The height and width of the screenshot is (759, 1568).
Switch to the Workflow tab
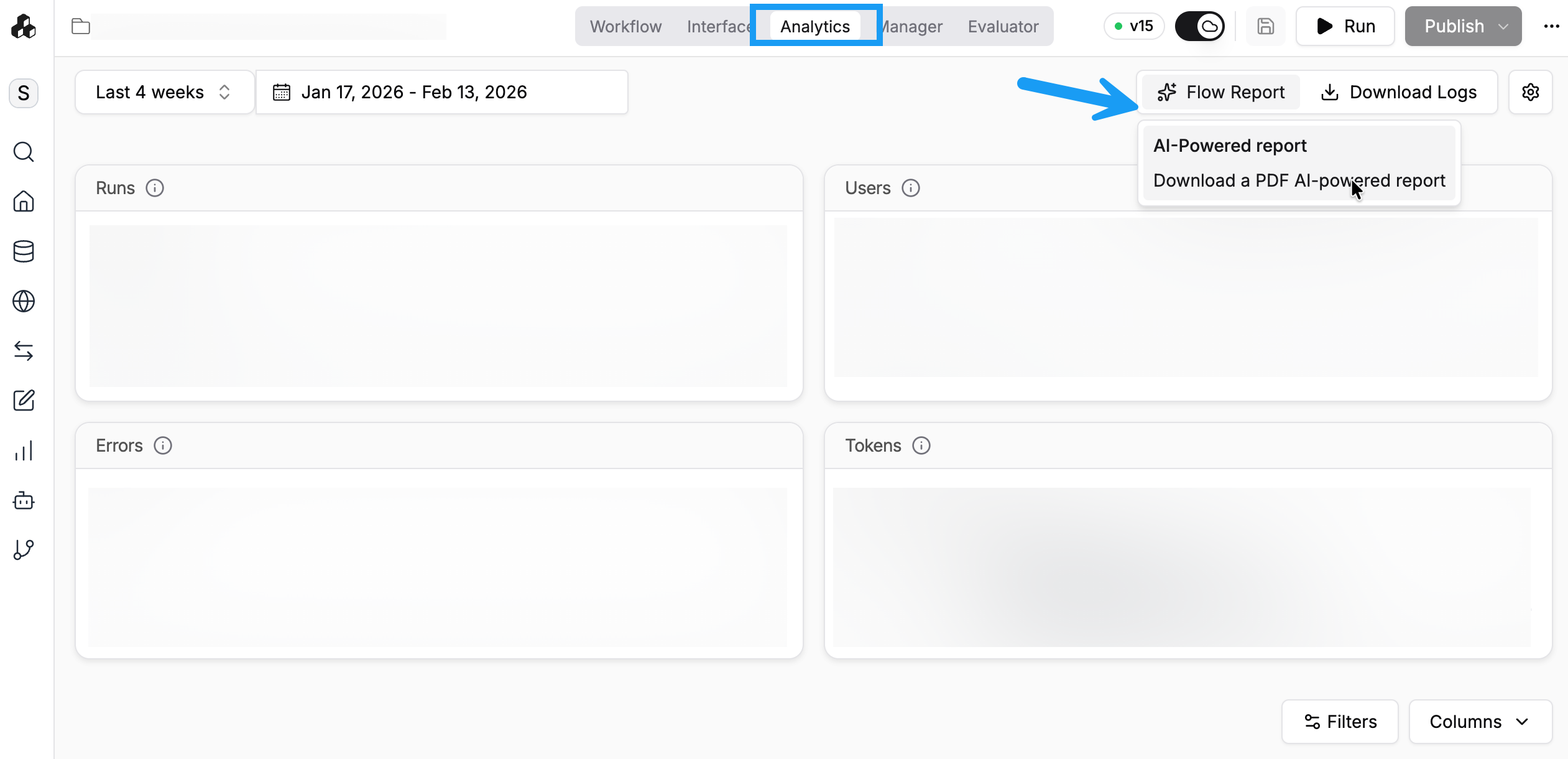[625, 26]
